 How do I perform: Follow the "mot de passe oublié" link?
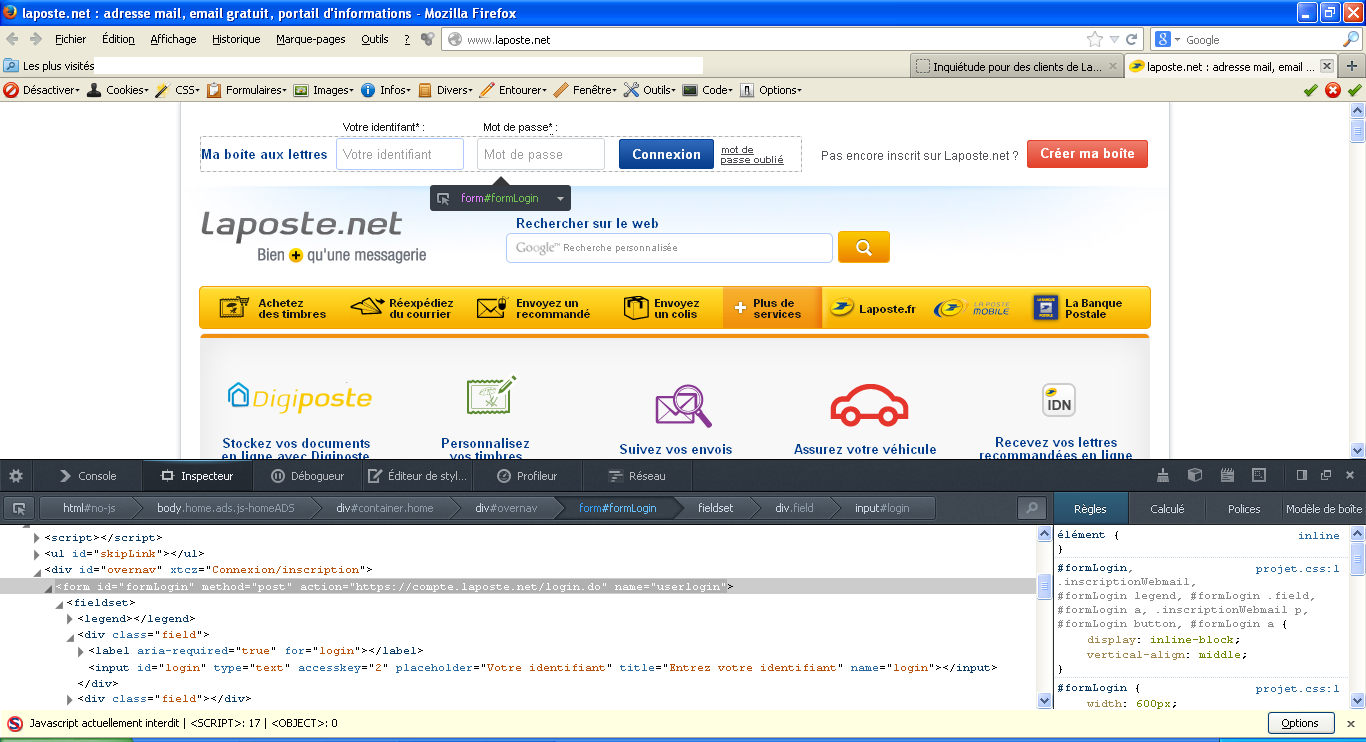coord(751,155)
